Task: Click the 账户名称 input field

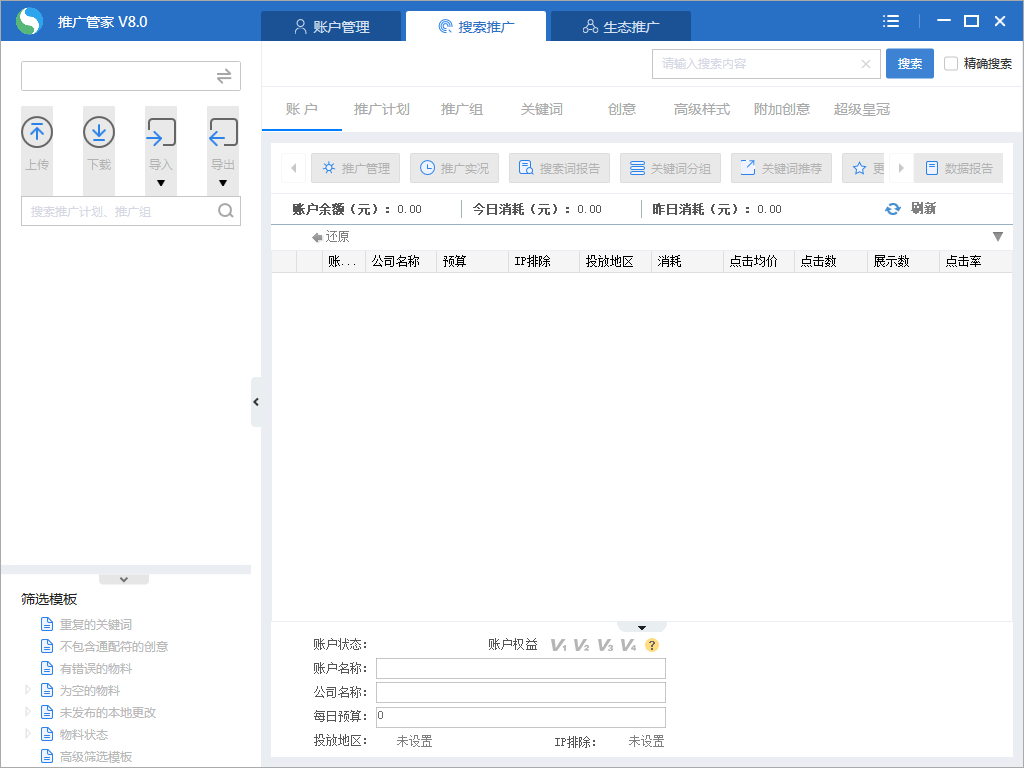Action: pos(520,668)
